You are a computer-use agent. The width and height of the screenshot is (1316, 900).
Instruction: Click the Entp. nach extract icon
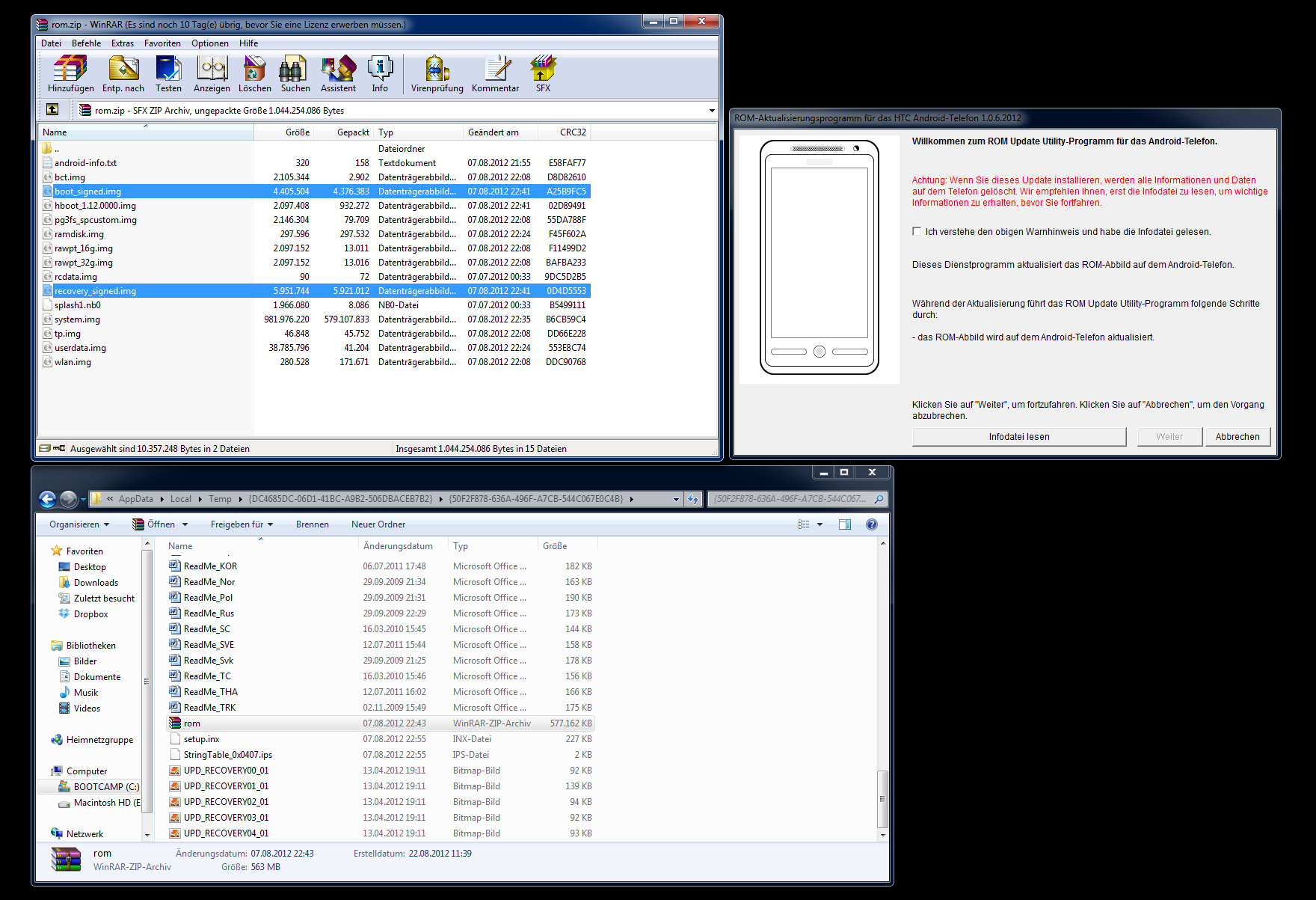point(123,73)
